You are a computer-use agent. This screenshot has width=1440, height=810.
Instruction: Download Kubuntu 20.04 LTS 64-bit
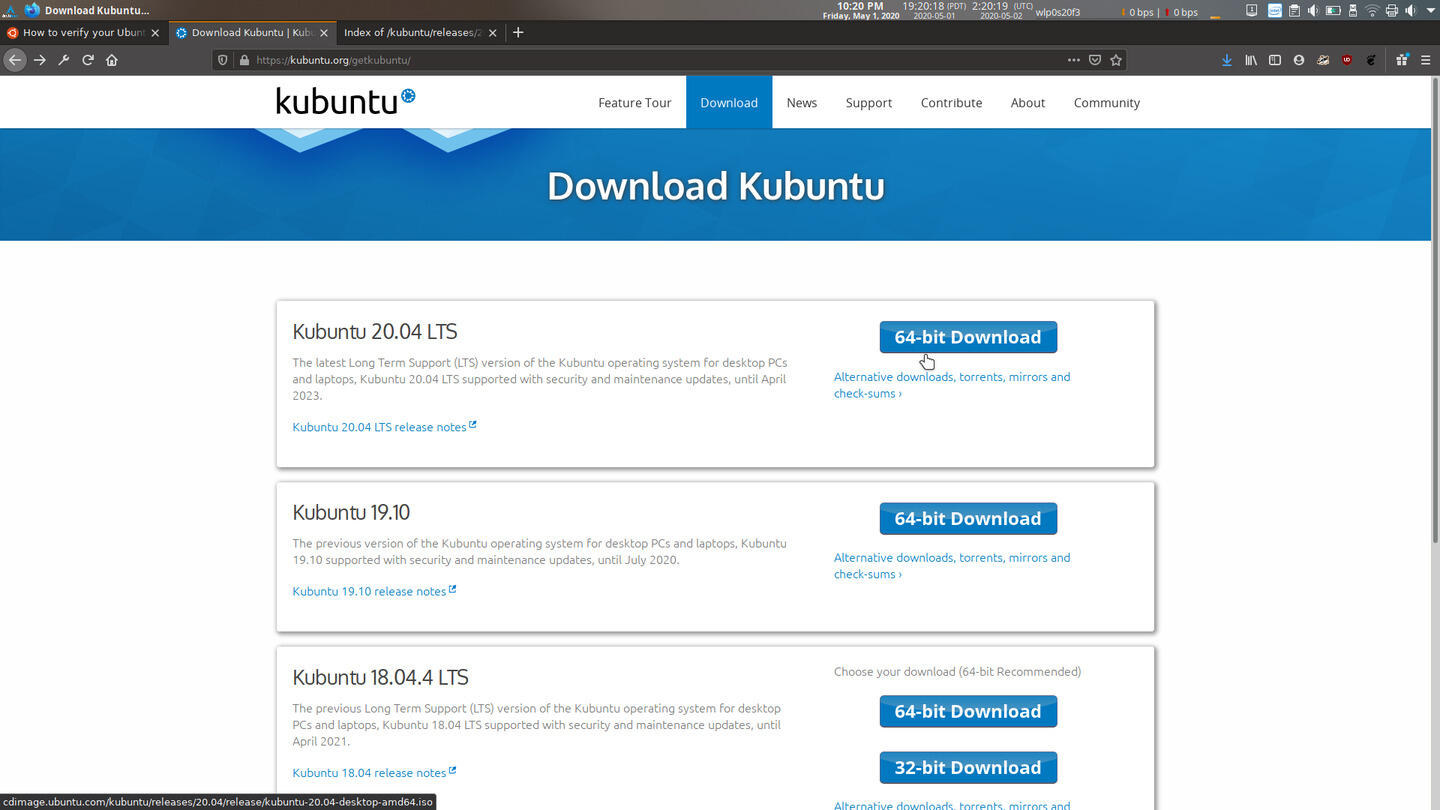click(x=968, y=337)
